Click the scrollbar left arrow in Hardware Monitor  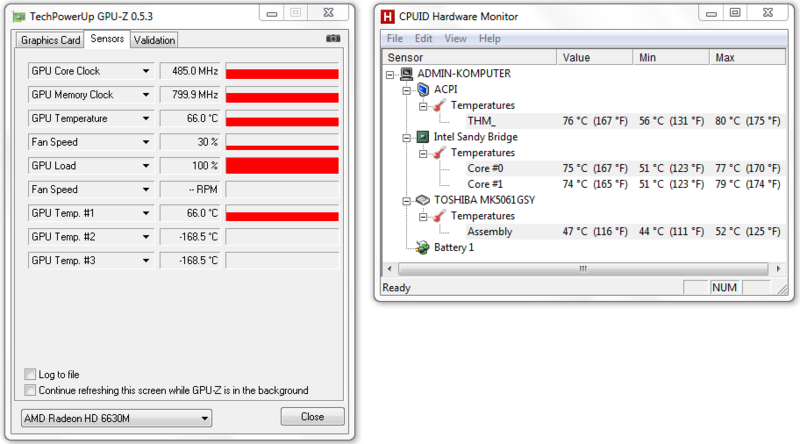click(390, 268)
